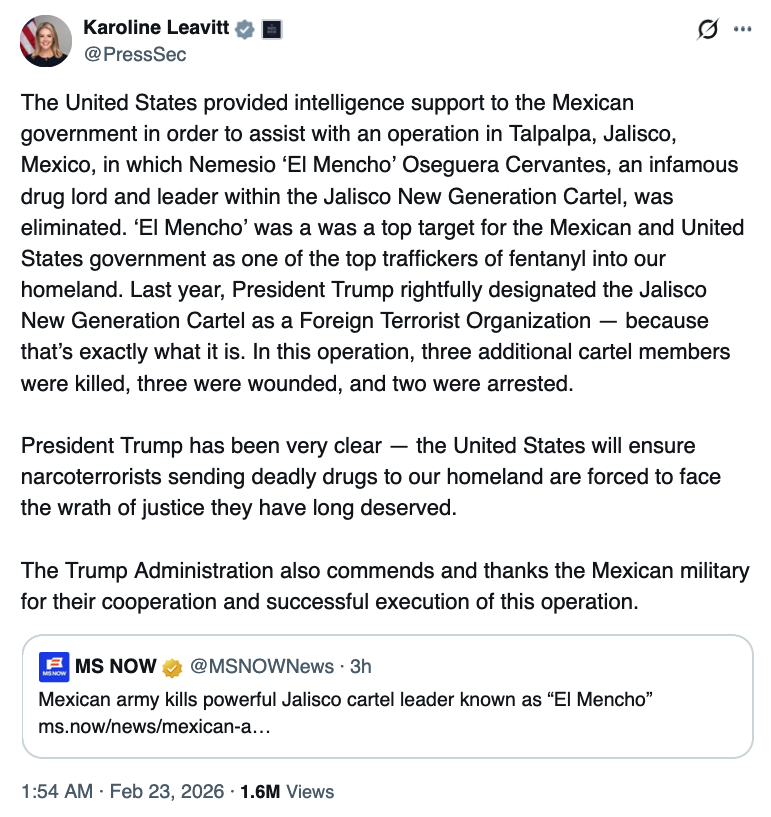Click gold verified badge beside MS NOW

(172, 667)
